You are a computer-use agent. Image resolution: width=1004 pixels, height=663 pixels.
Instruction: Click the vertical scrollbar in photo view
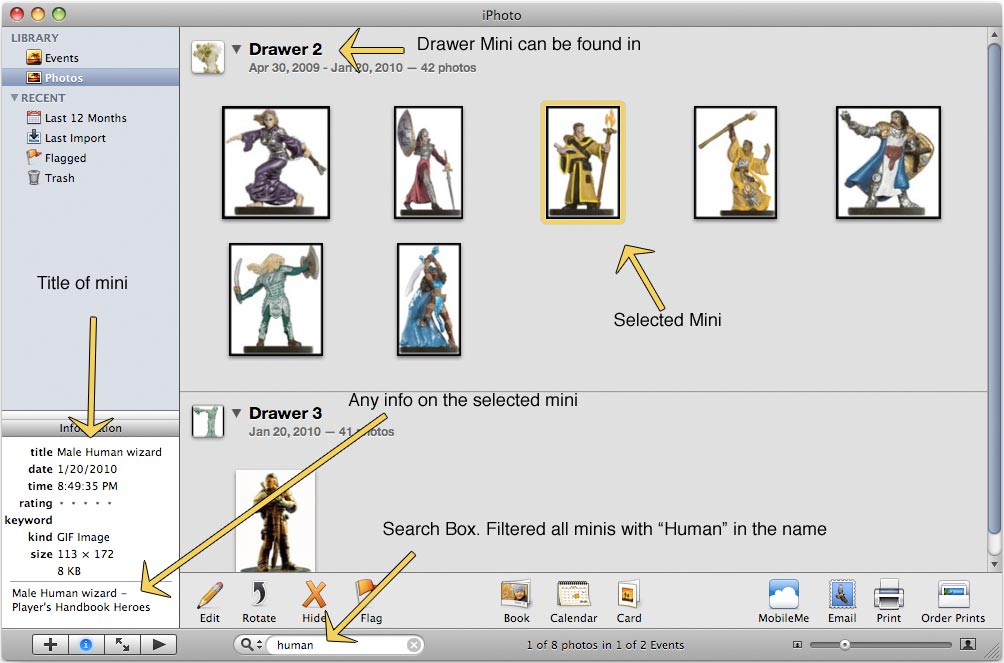[x=994, y=288]
